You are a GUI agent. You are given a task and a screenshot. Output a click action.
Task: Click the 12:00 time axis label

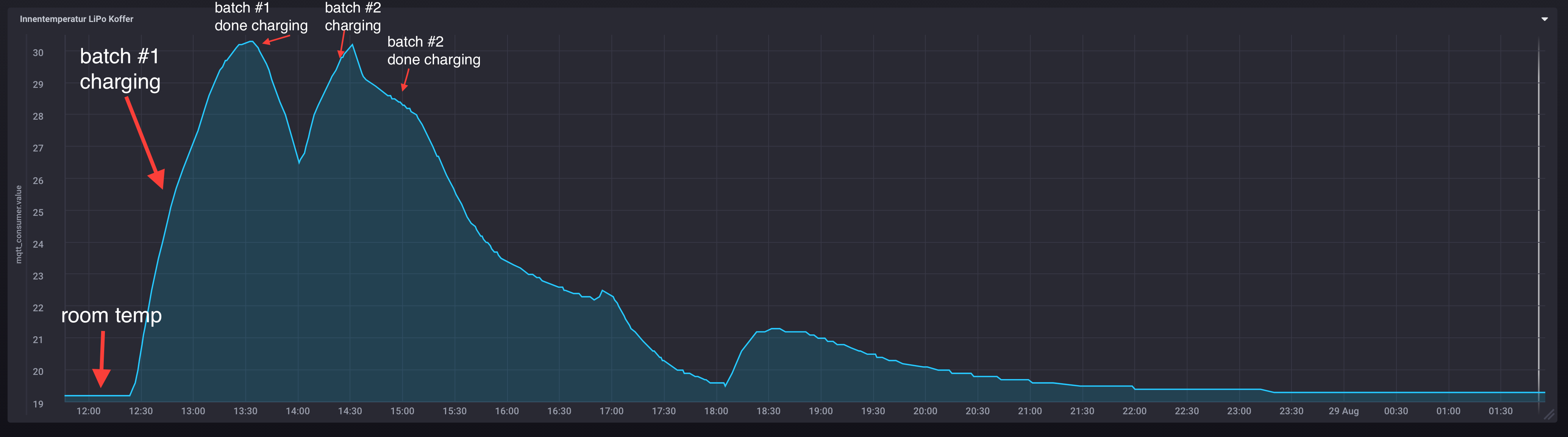tap(88, 411)
